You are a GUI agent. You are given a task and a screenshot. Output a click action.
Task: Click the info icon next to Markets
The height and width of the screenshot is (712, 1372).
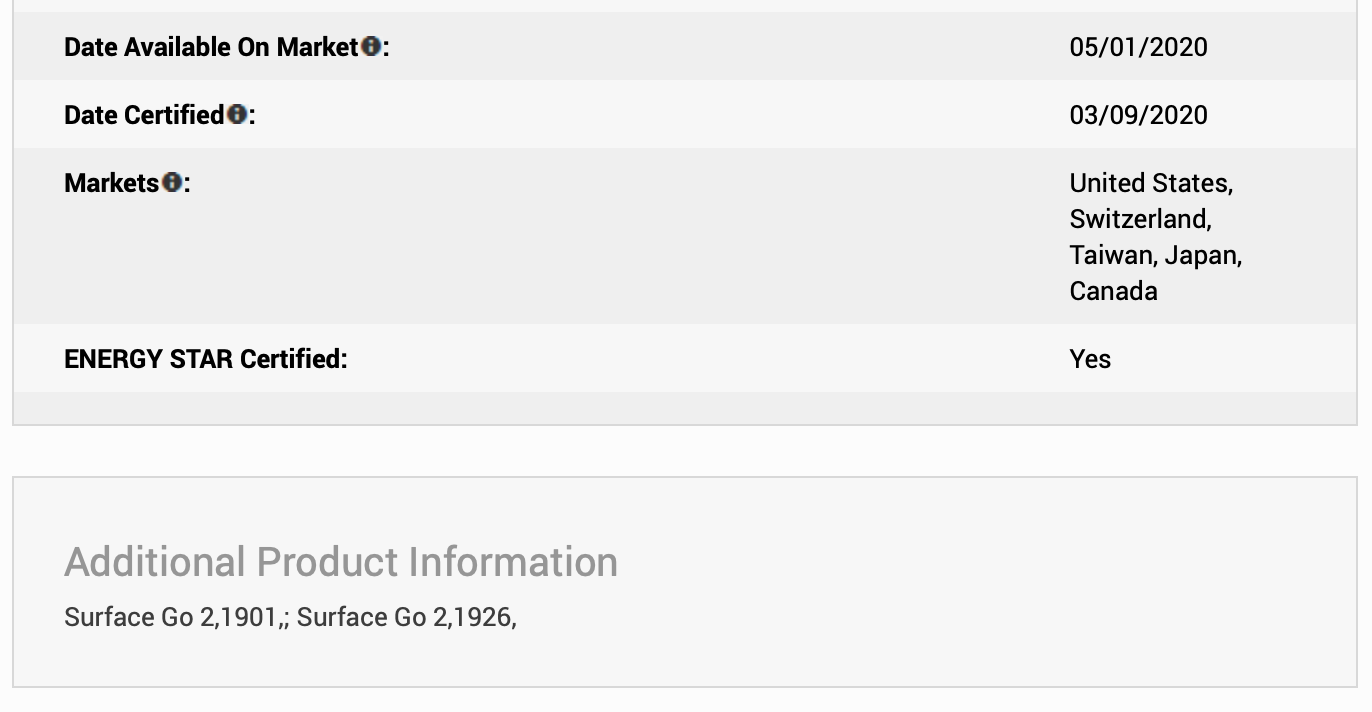(x=172, y=182)
